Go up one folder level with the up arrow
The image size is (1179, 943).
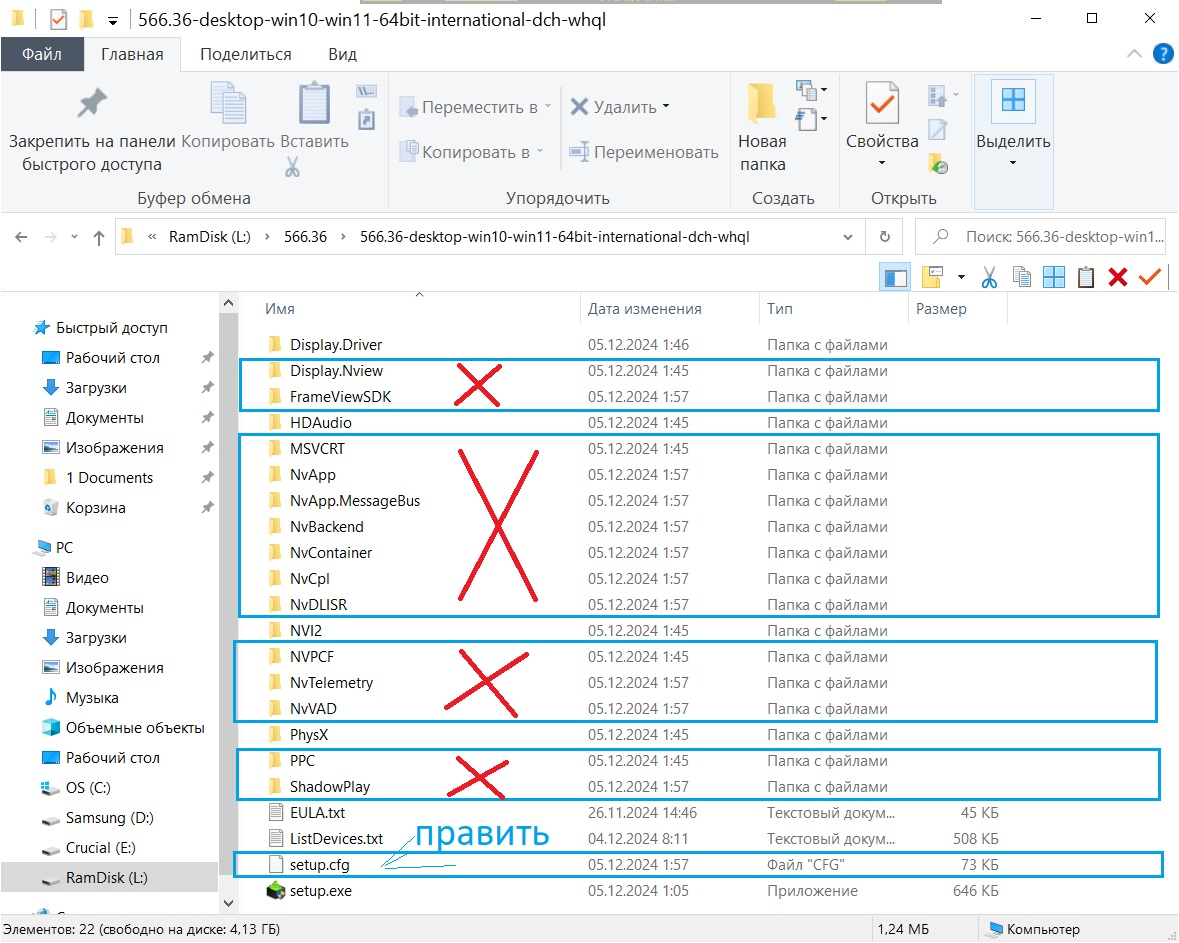tap(99, 238)
